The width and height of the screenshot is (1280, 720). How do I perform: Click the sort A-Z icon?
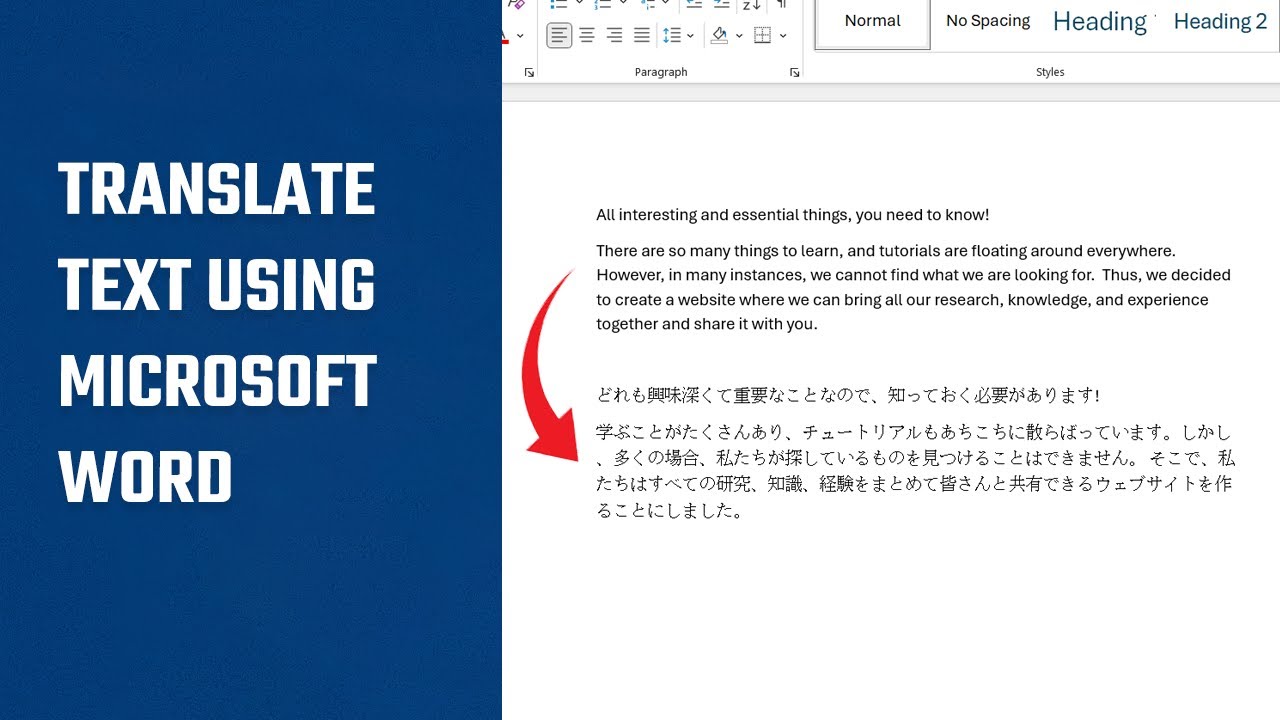[752, 5]
